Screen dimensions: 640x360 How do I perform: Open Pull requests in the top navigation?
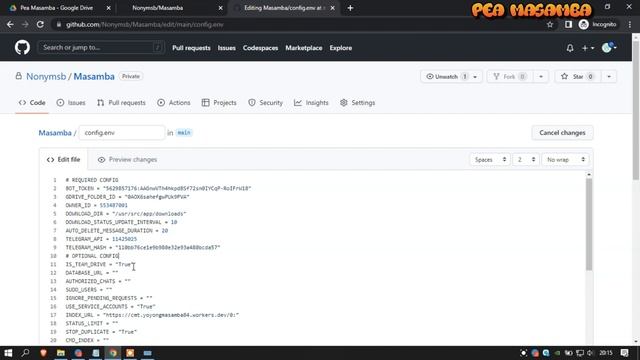point(191,48)
